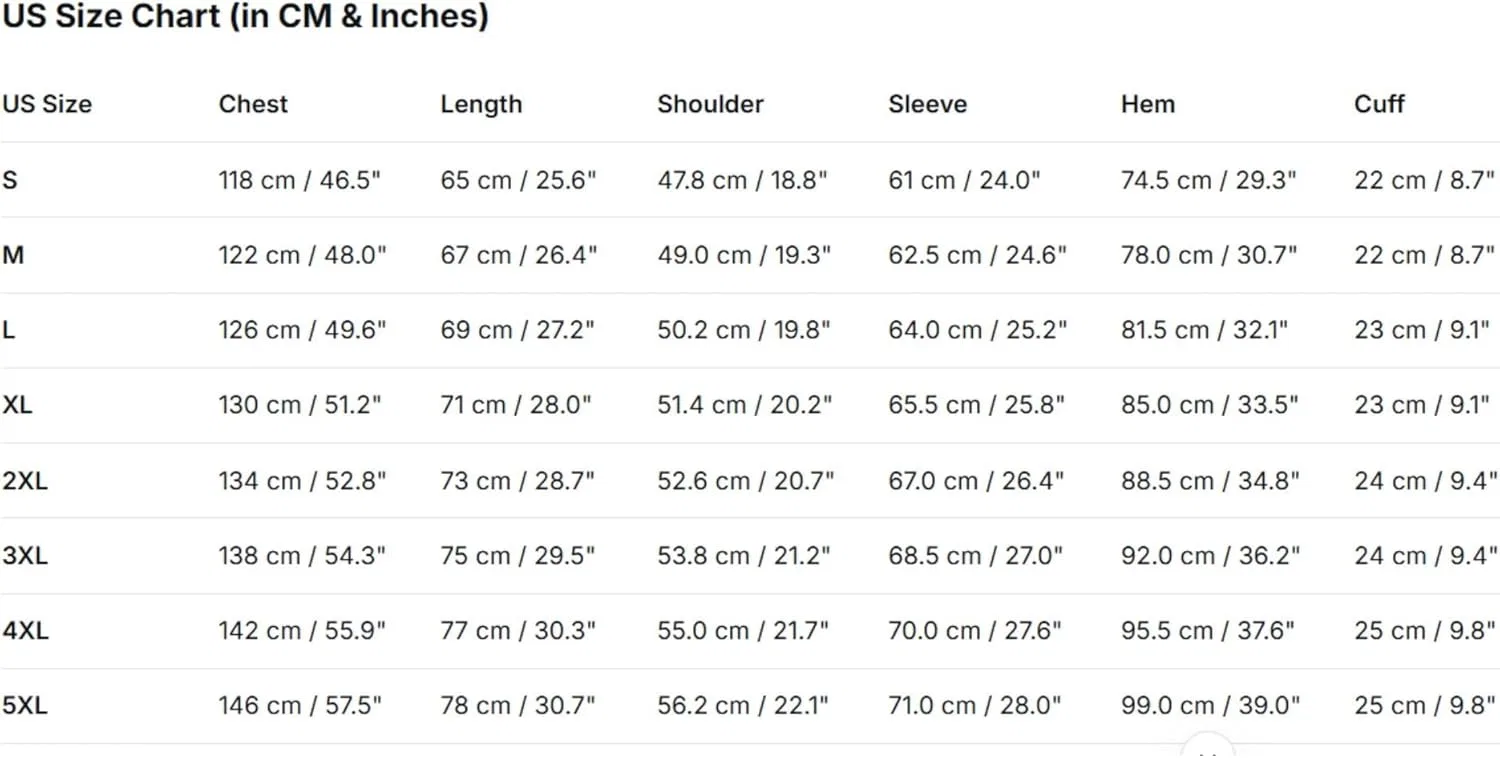Click length value 69 cm / 27.2"
The image size is (1500, 758).
click(517, 330)
